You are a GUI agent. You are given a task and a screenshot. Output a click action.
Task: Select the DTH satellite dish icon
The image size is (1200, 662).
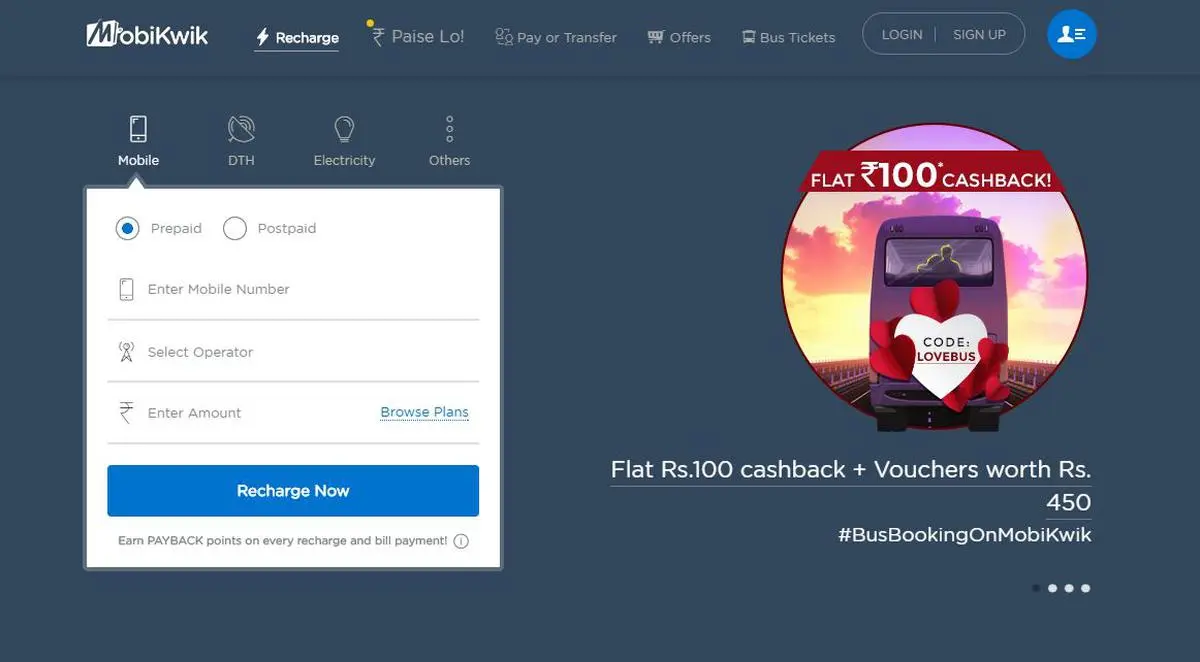point(241,128)
